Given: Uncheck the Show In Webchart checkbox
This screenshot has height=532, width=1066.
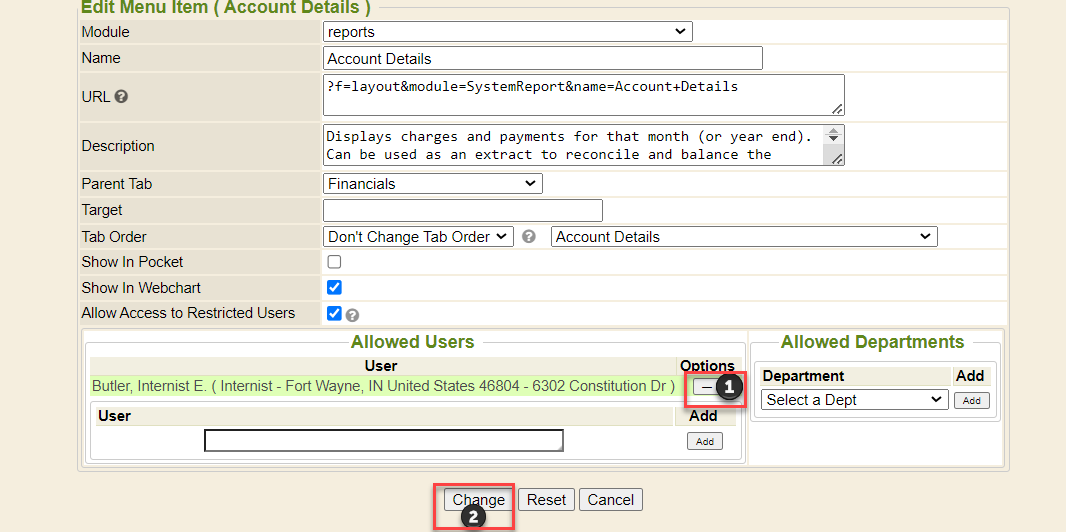Looking at the screenshot, I should pyautogui.click(x=335, y=288).
